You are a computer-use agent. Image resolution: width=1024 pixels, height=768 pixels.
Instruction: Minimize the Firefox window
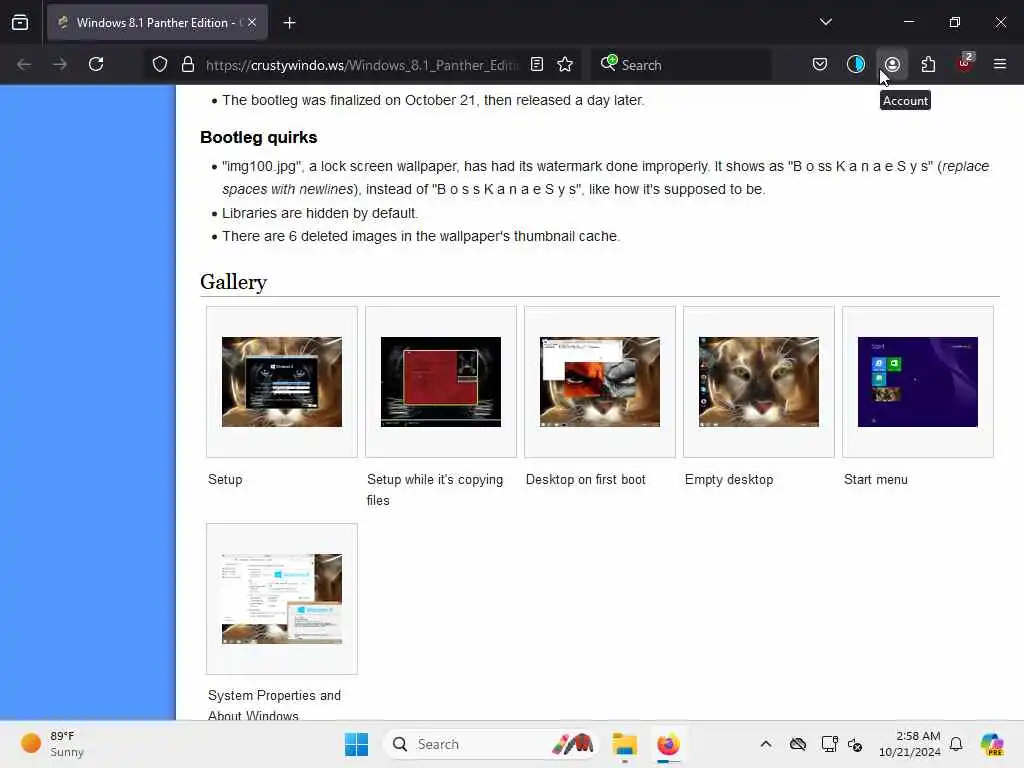point(908,22)
